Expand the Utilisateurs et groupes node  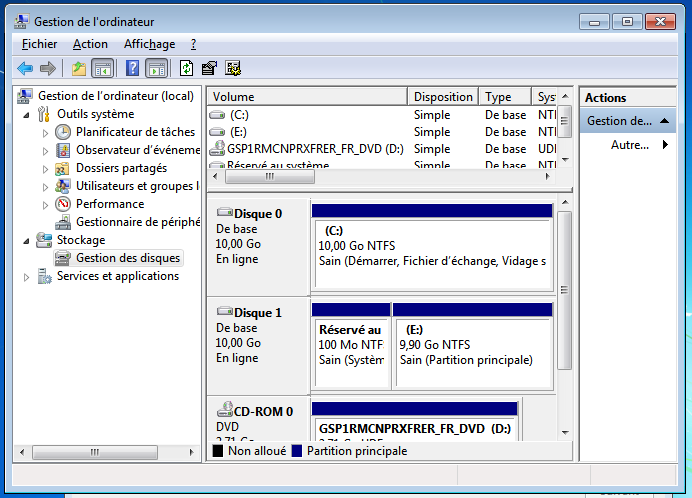[45, 187]
